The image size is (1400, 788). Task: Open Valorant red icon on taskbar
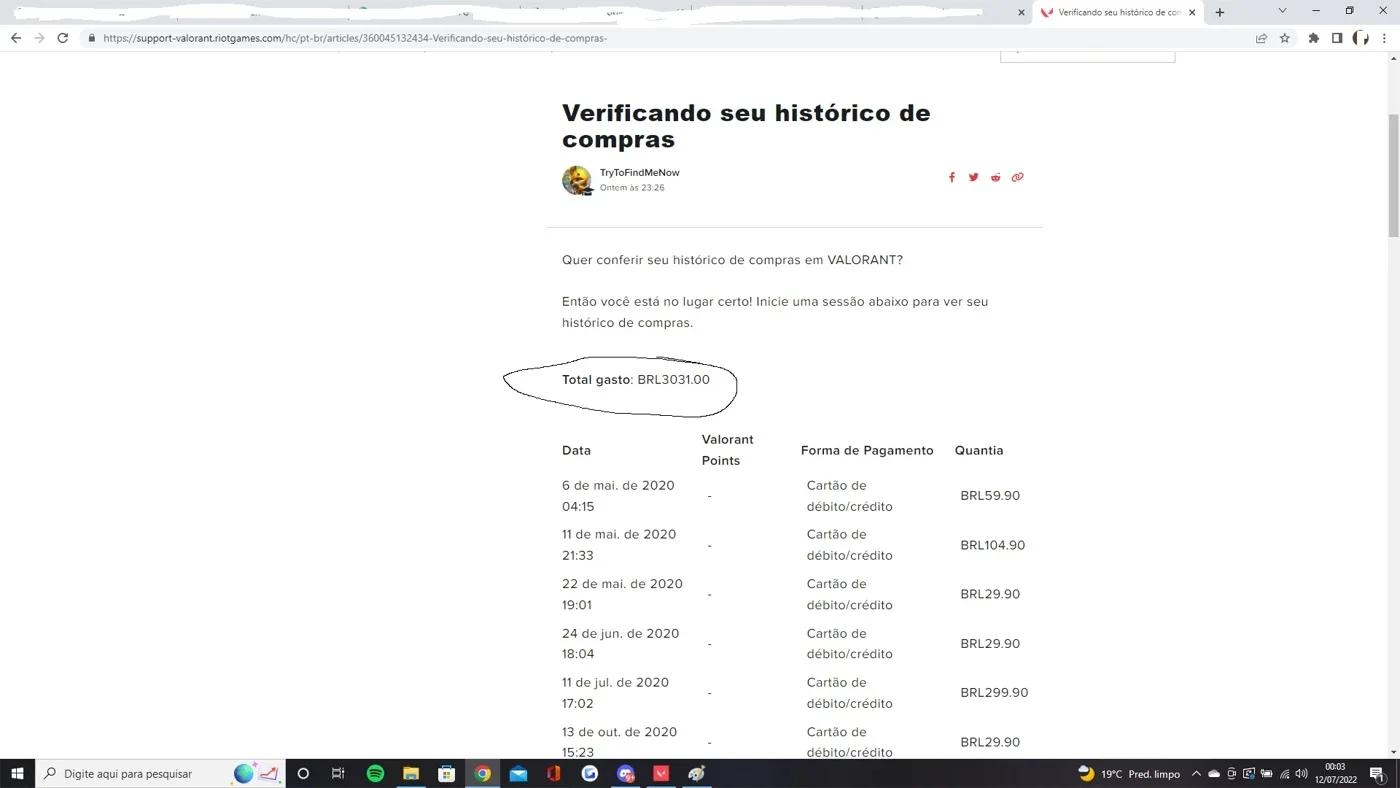pyautogui.click(x=661, y=773)
